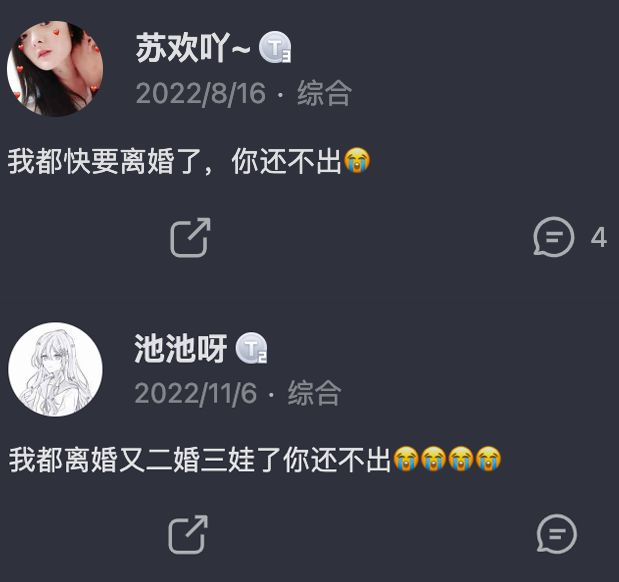Share 苏欢吖~'s comment
The image size is (619, 582).
coord(190,237)
